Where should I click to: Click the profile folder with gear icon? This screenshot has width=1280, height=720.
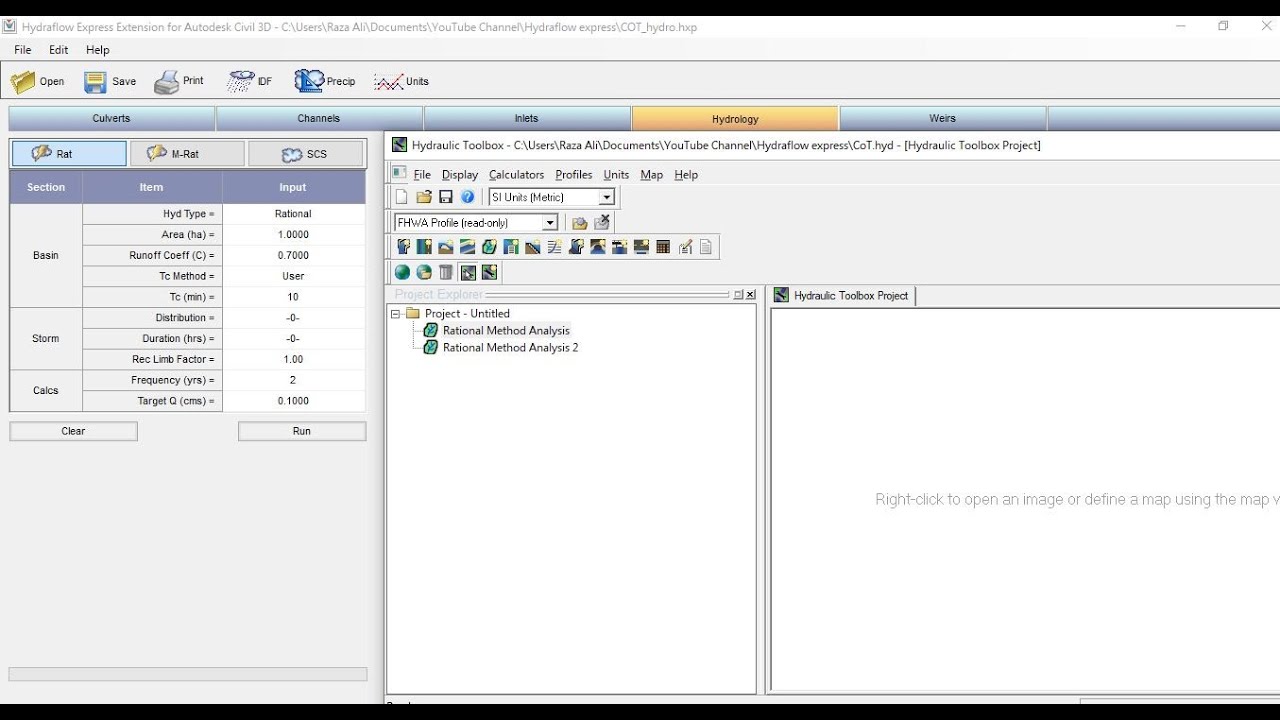click(579, 223)
